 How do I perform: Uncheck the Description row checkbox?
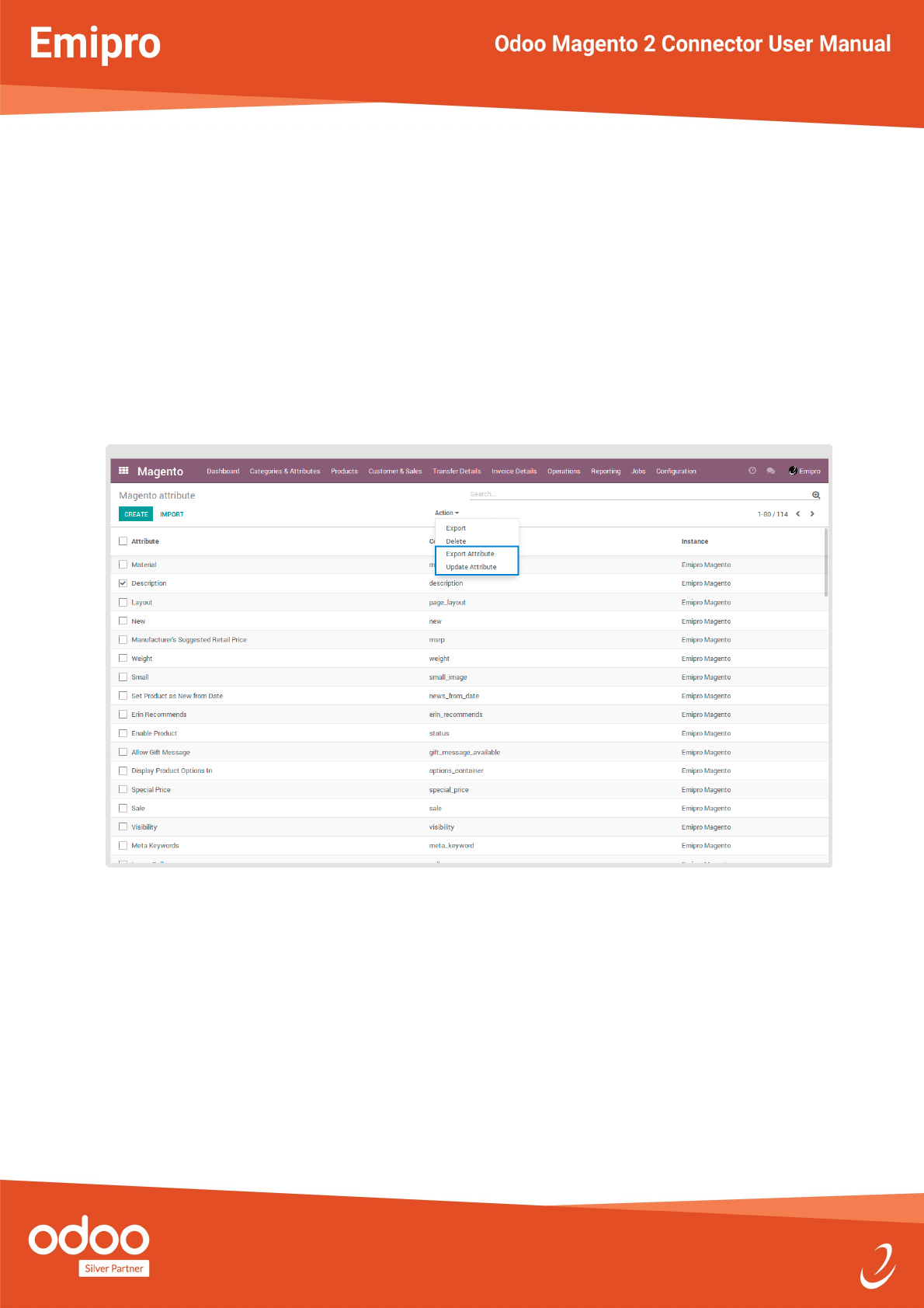tap(123, 583)
